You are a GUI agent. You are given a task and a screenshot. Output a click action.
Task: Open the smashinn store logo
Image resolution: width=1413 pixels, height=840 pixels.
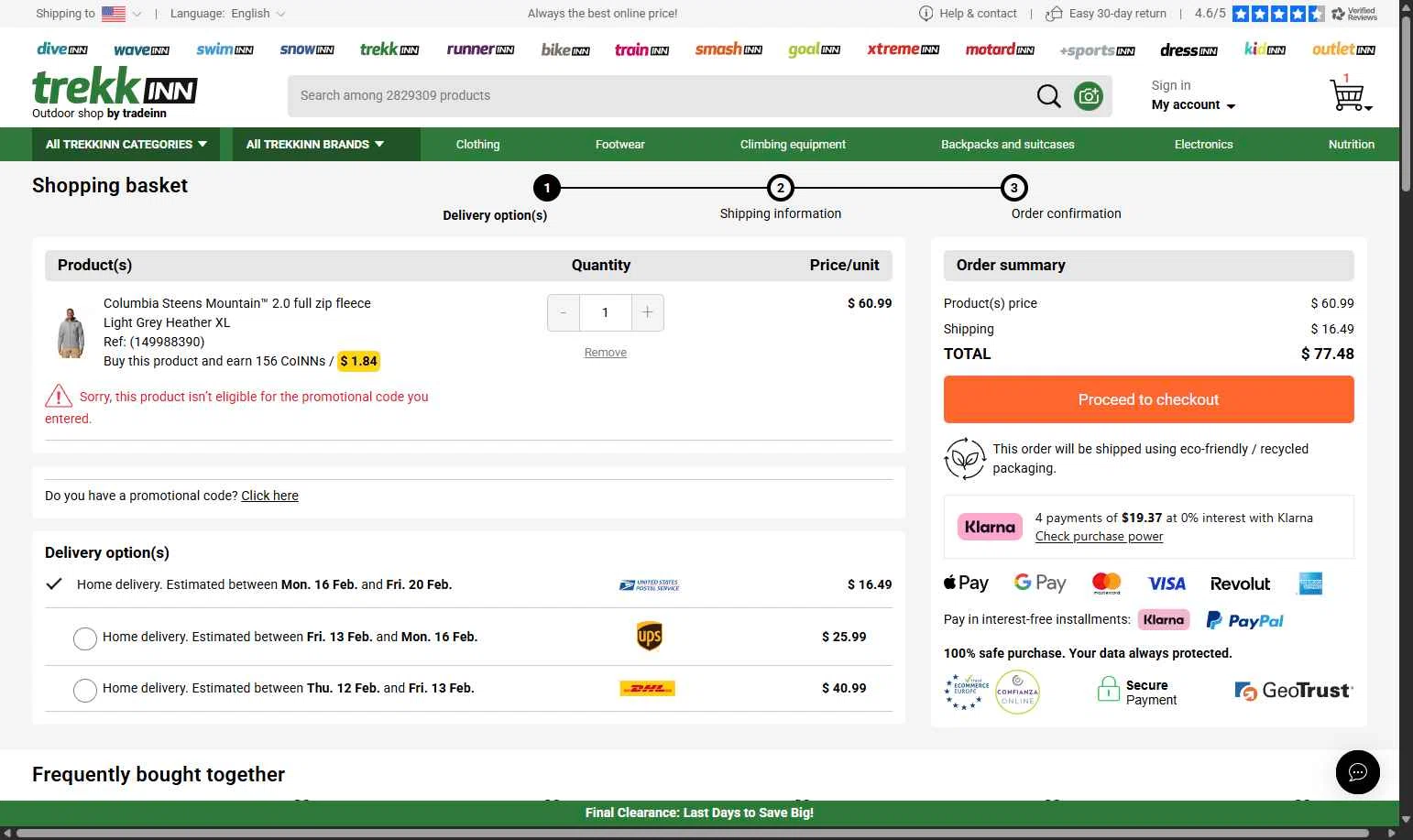tap(728, 49)
